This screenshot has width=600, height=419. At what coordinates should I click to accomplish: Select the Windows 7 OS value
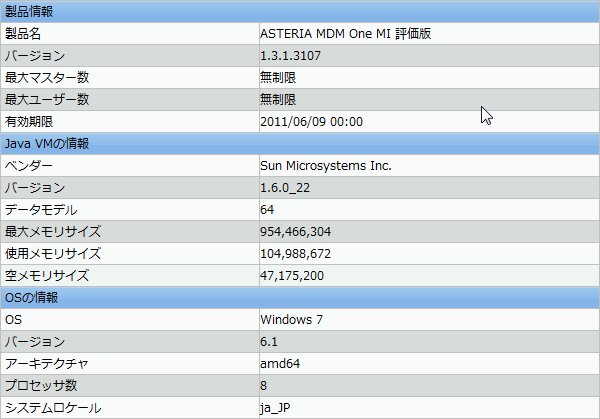[x=291, y=320]
